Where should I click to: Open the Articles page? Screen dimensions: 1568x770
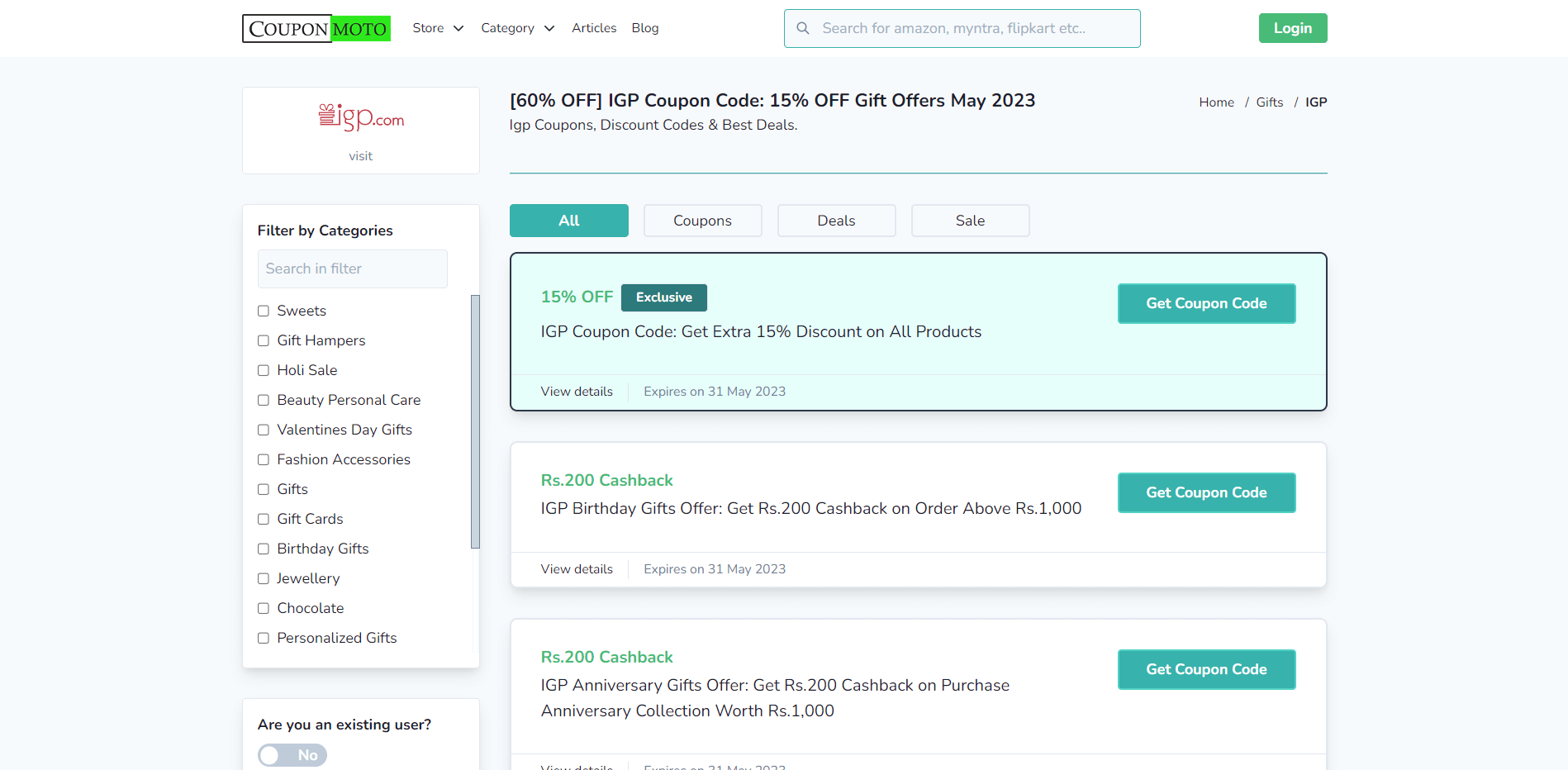[x=594, y=28]
